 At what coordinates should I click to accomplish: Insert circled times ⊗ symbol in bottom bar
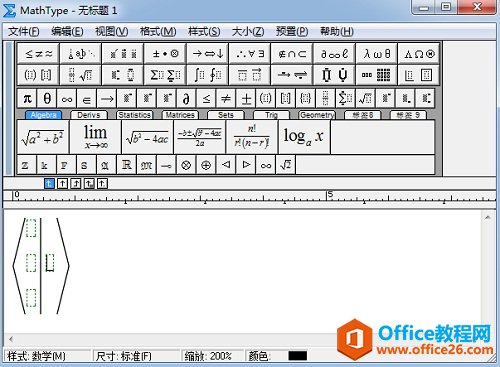pos(186,165)
